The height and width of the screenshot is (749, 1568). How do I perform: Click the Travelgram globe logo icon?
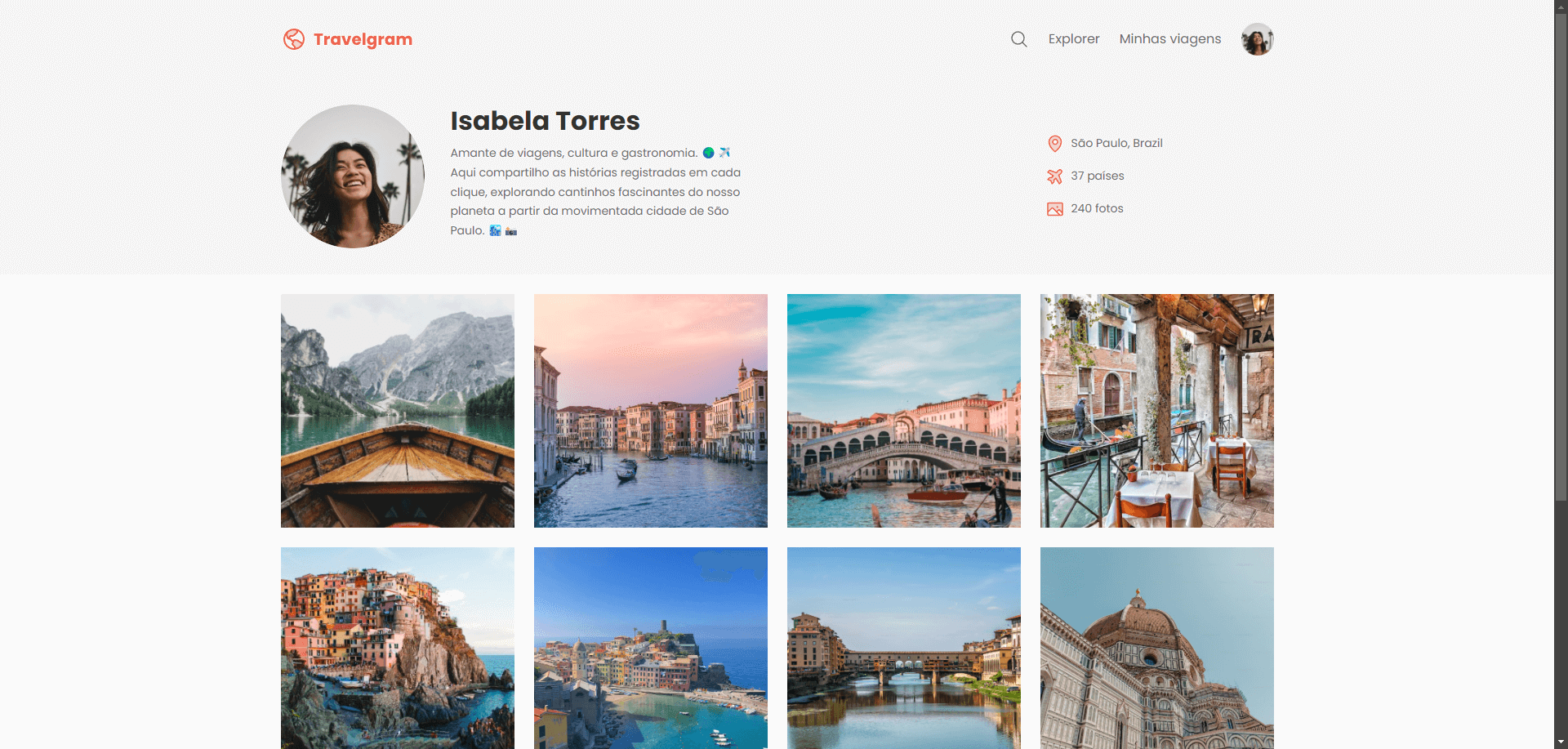coord(294,39)
